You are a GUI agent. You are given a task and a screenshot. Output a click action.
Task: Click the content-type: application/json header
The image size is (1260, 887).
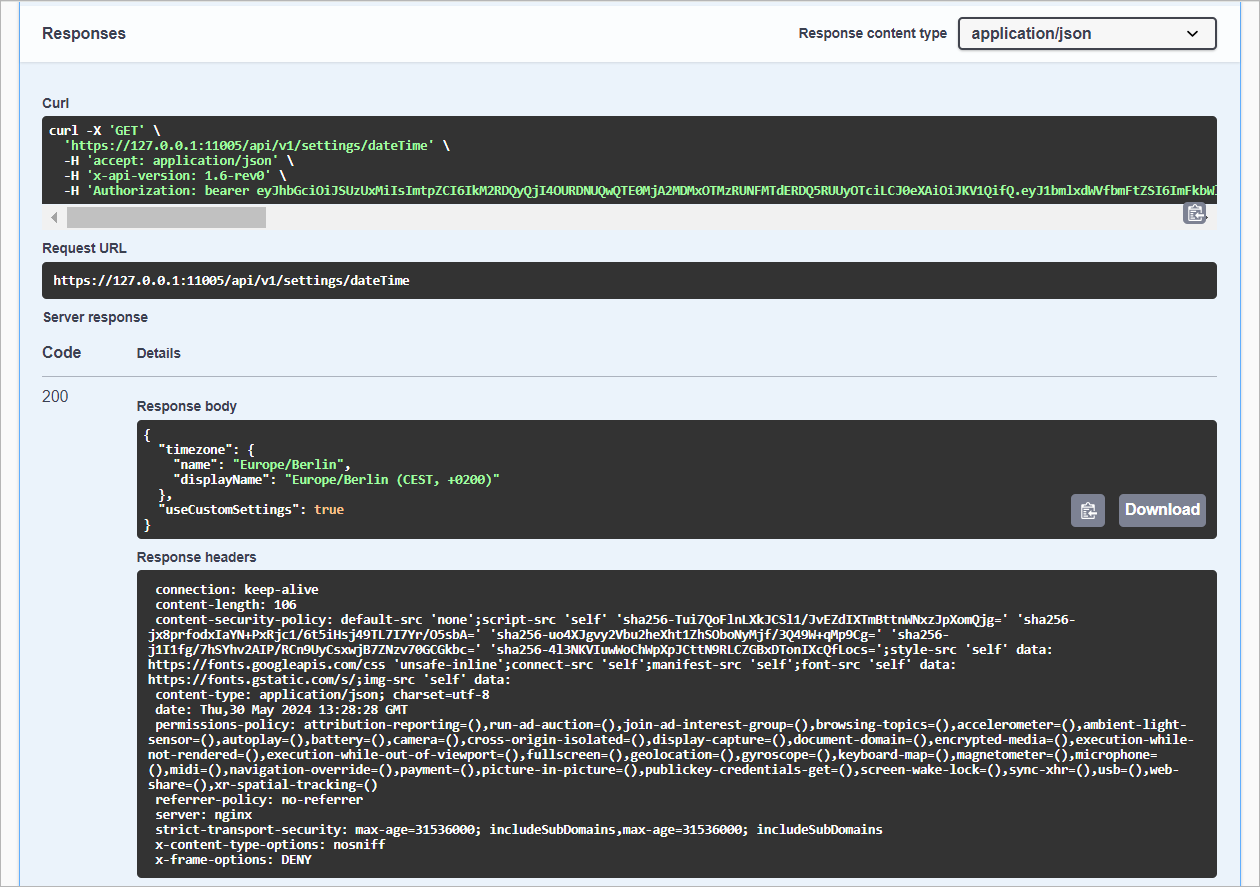[x=322, y=695]
